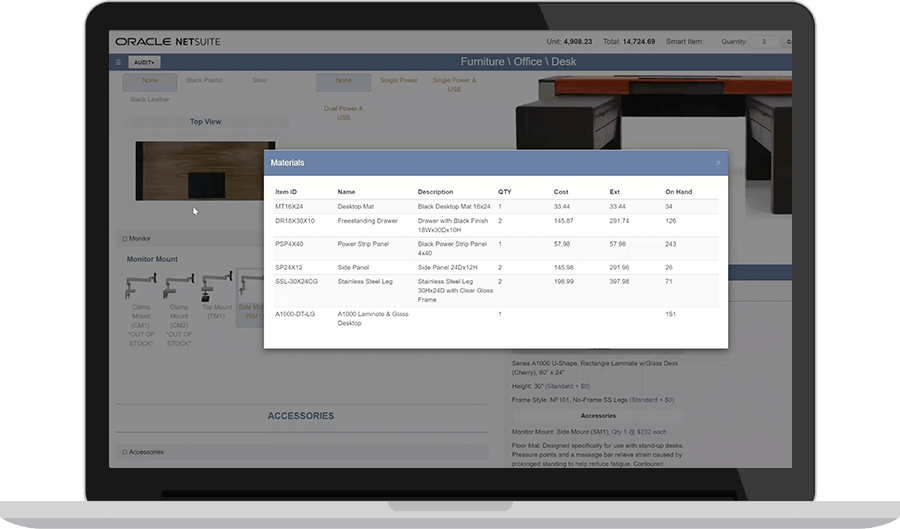This screenshot has height=529, width=900.
Task: Click the Stainless Steel Leg name cell
Action: (x=365, y=282)
